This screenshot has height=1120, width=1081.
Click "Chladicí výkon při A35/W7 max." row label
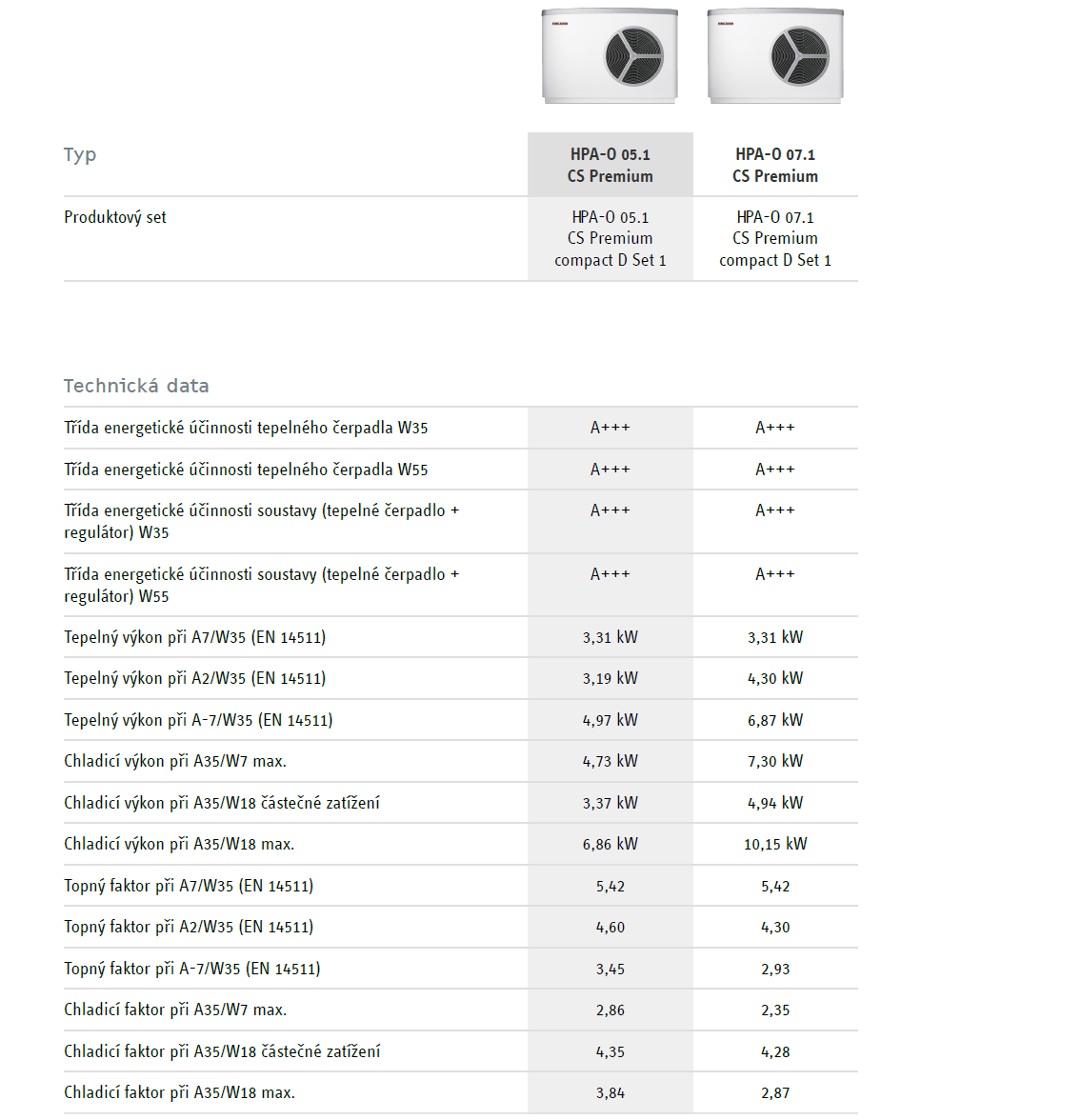click(175, 761)
